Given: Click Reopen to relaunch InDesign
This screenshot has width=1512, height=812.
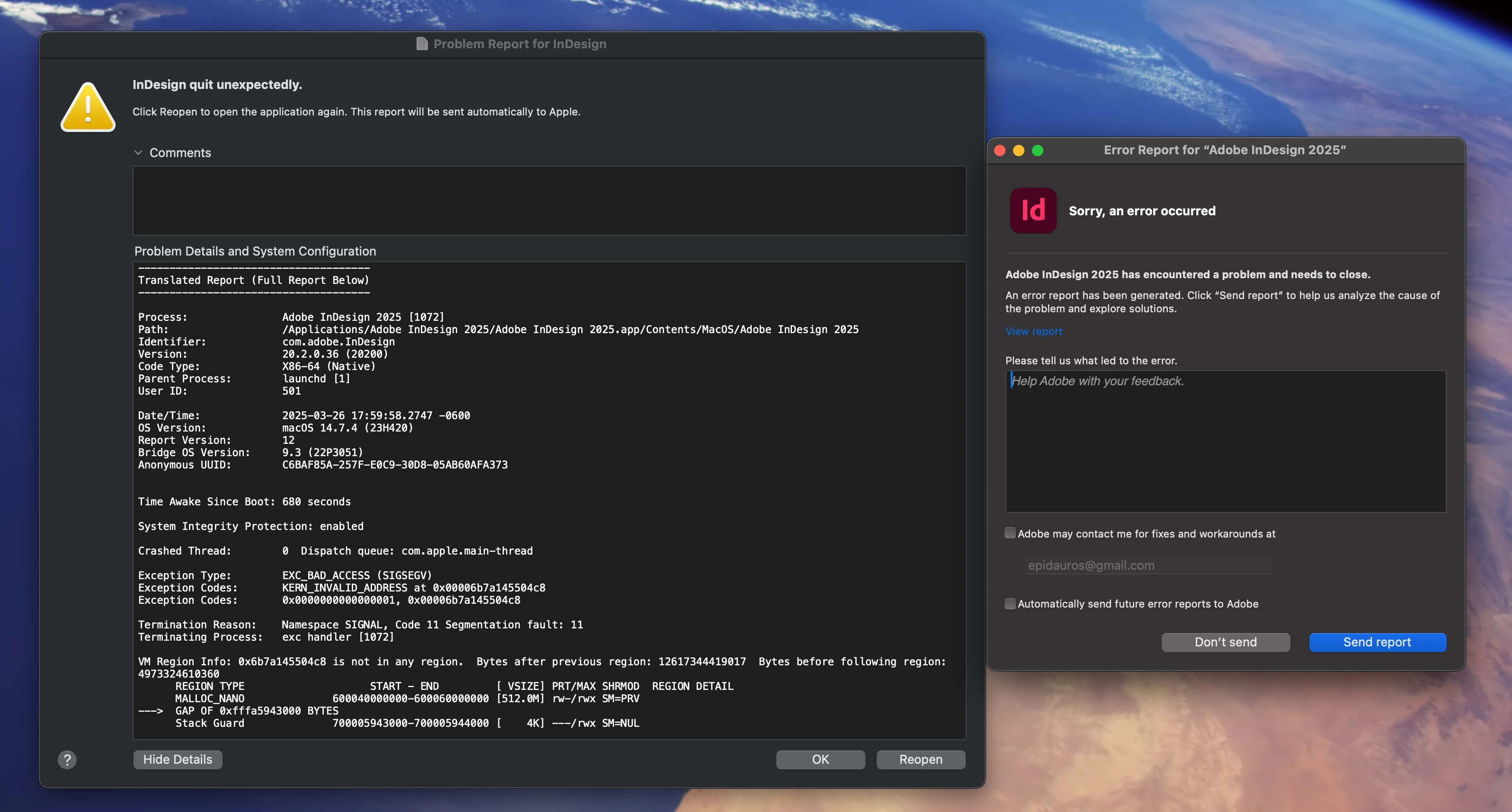Looking at the screenshot, I should pos(920,759).
